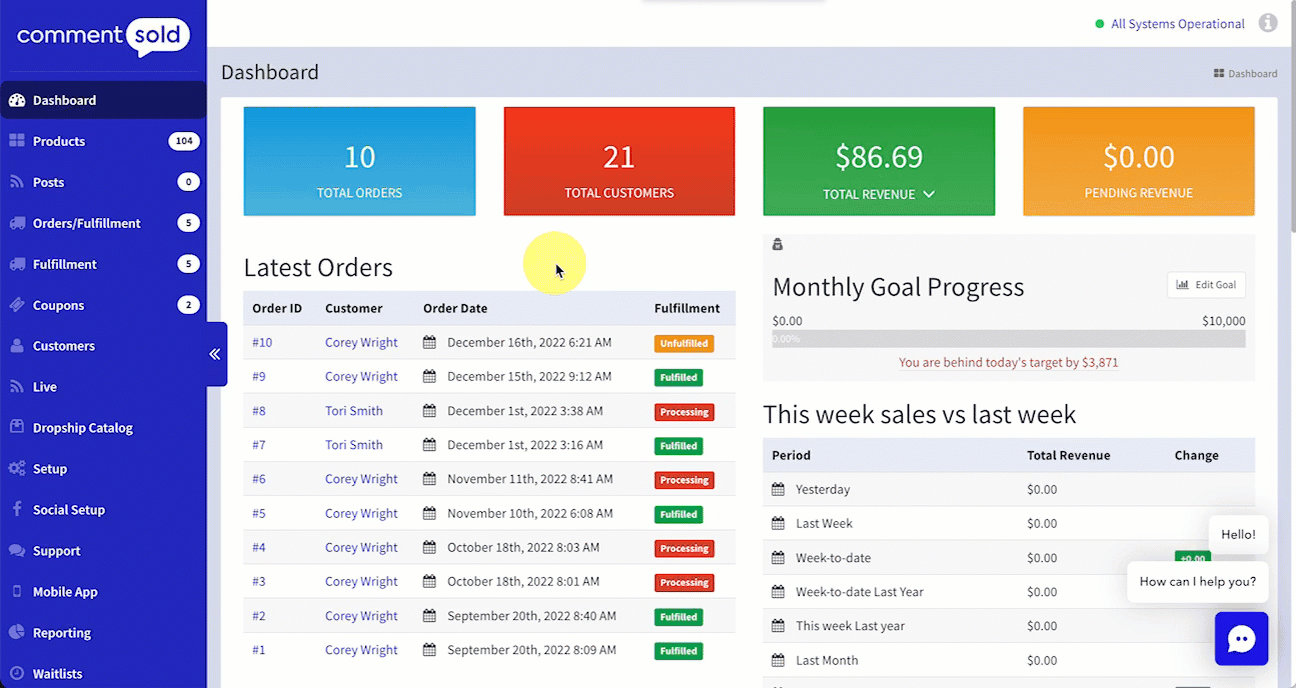This screenshot has width=1296, height=688.
Task: Open order #10 link
Action: coord(262,343)
